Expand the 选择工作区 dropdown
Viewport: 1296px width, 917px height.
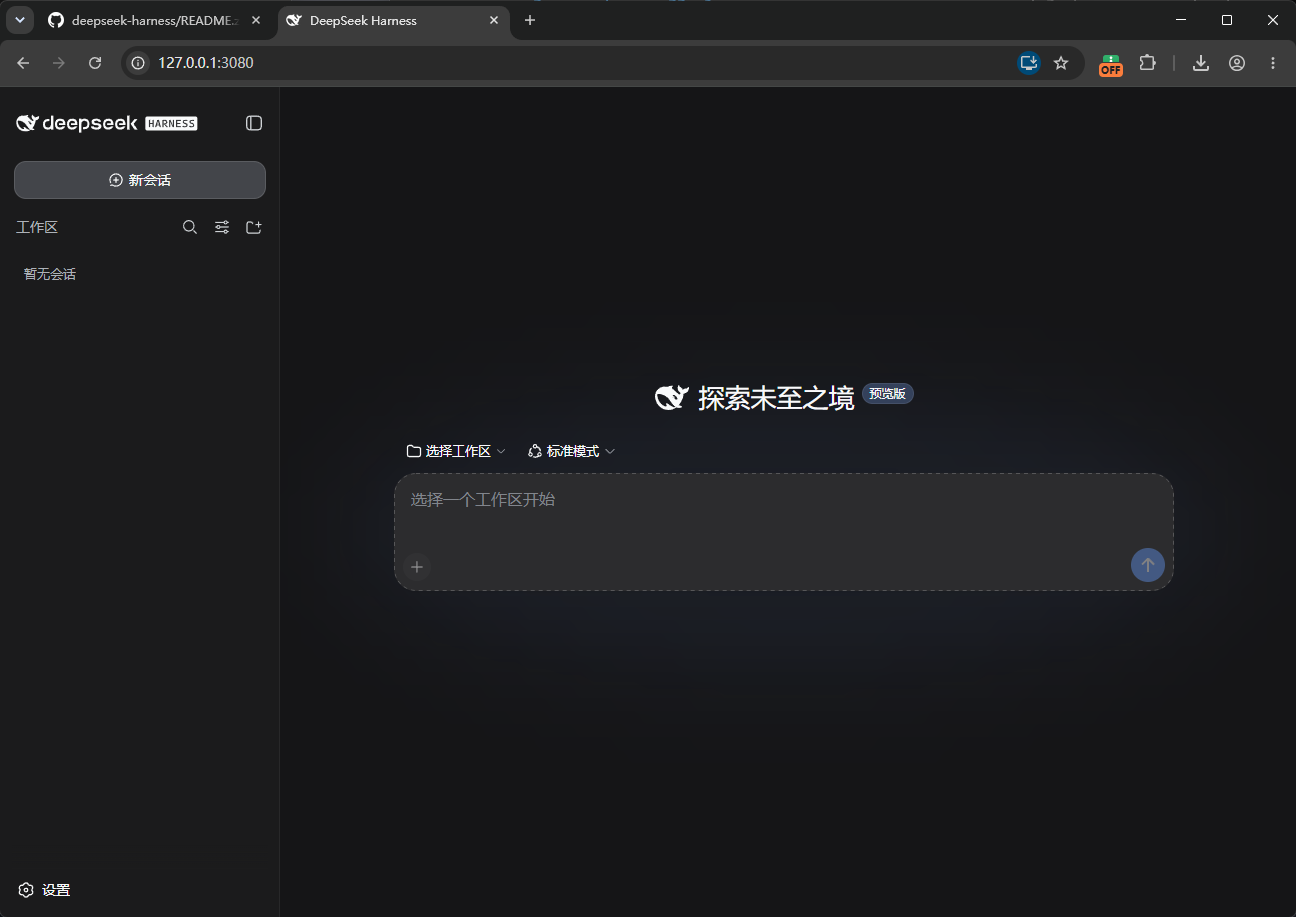coord(456,451)
